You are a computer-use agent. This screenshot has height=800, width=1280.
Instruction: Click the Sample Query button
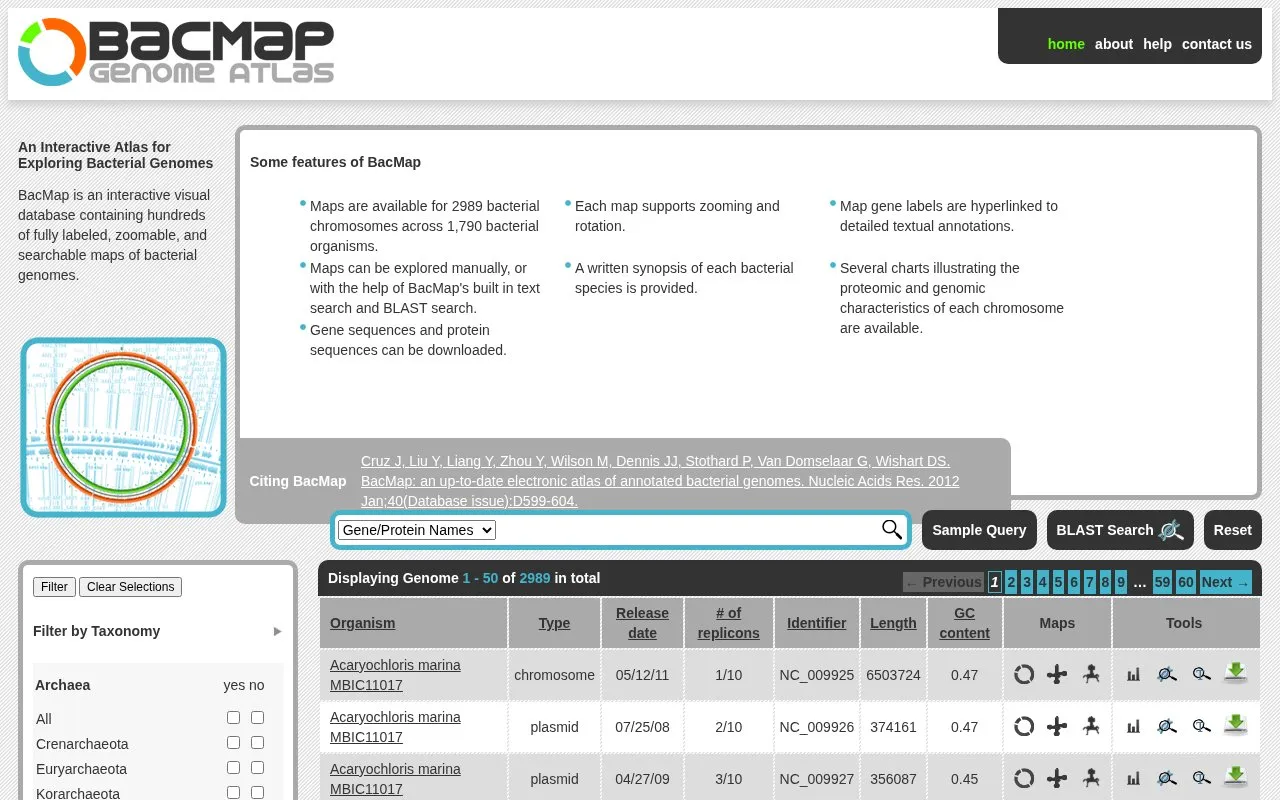pyautogui.click(x=979, y=530)
